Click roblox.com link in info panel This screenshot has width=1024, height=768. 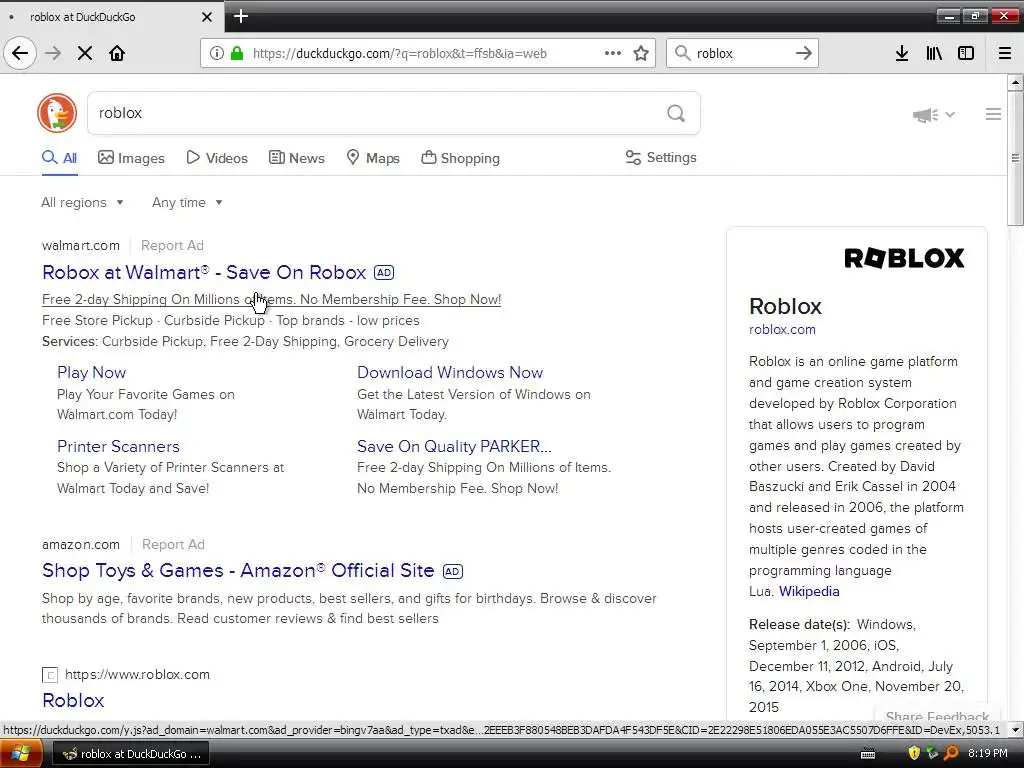click(782, 330)
